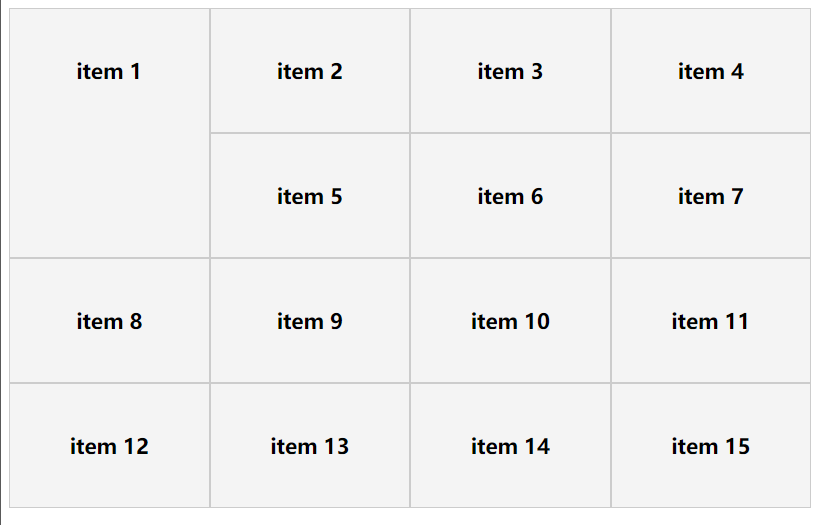Click the cell labeled item 6
The height and width of the screenshot is (525, 815).
tap(510, 196)
